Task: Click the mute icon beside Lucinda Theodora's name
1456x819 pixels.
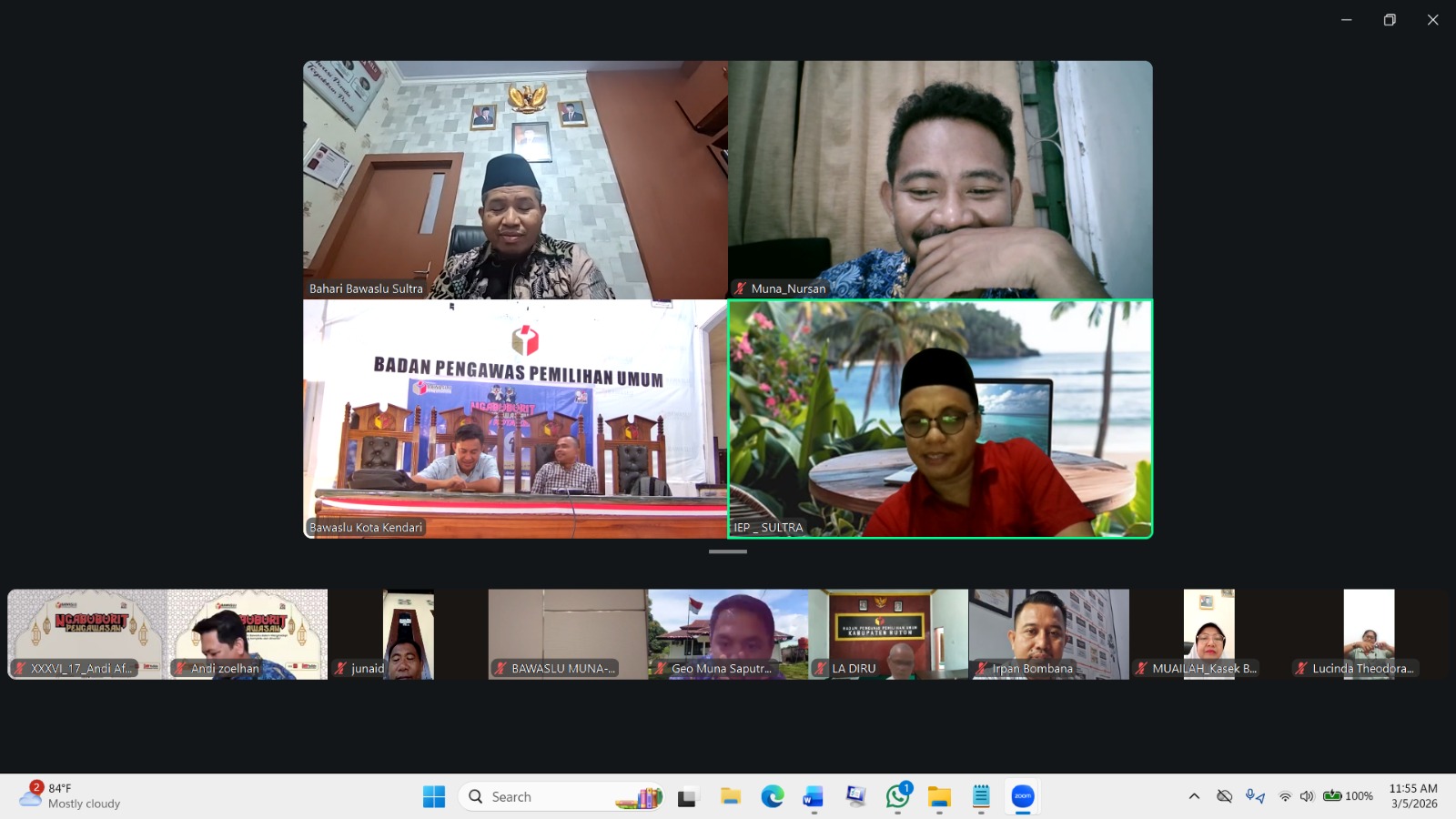Action: (1300, 668)
